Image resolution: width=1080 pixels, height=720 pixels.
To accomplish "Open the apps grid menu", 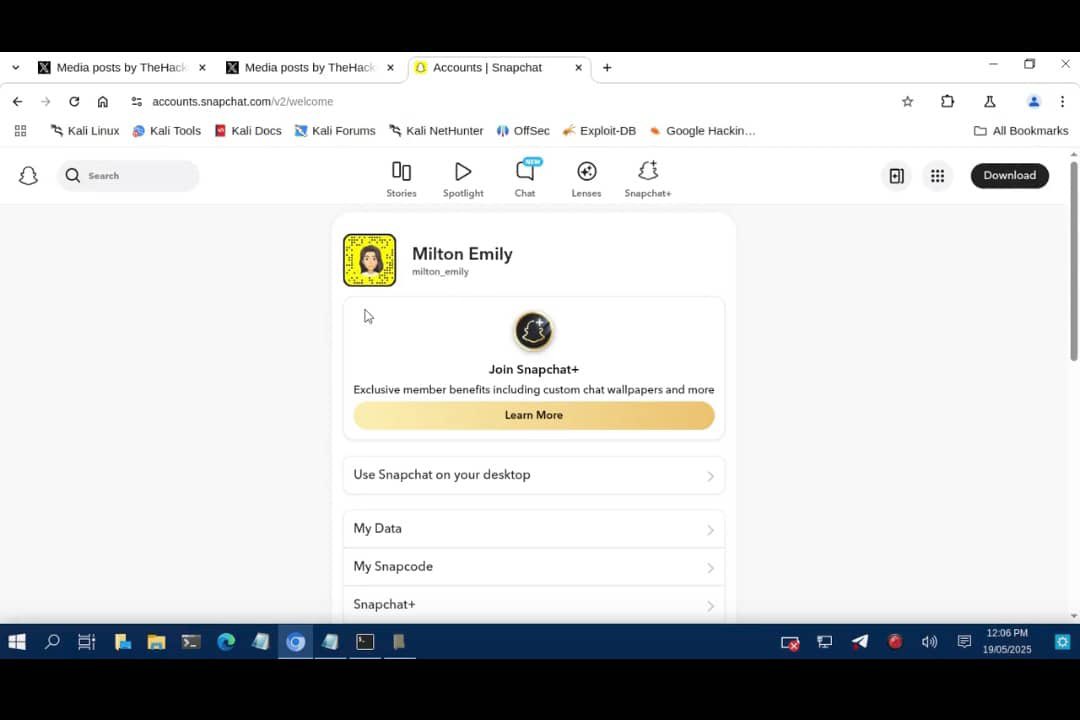I will click(937, 176).
